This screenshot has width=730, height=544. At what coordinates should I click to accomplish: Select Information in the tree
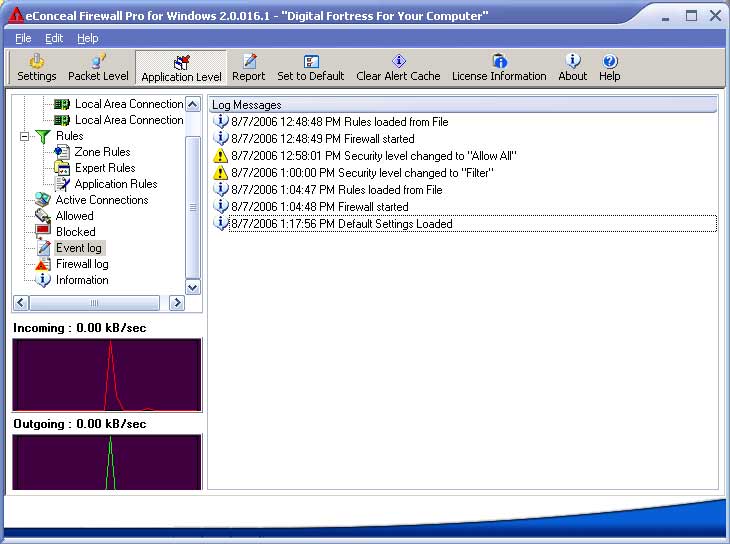tap(82, 280)
